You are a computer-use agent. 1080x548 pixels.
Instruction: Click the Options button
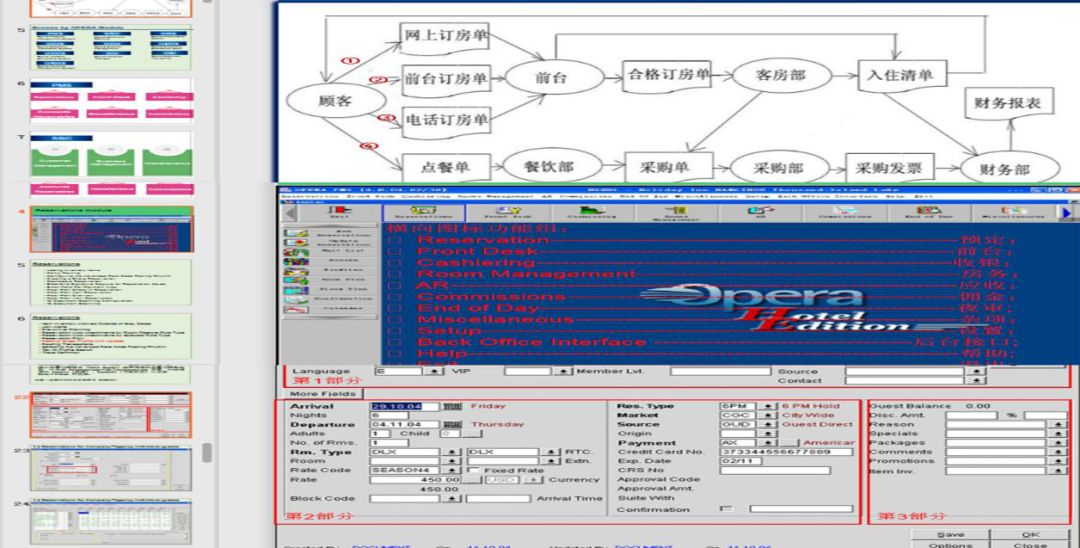pyautogui.click(x=951, y=545)
